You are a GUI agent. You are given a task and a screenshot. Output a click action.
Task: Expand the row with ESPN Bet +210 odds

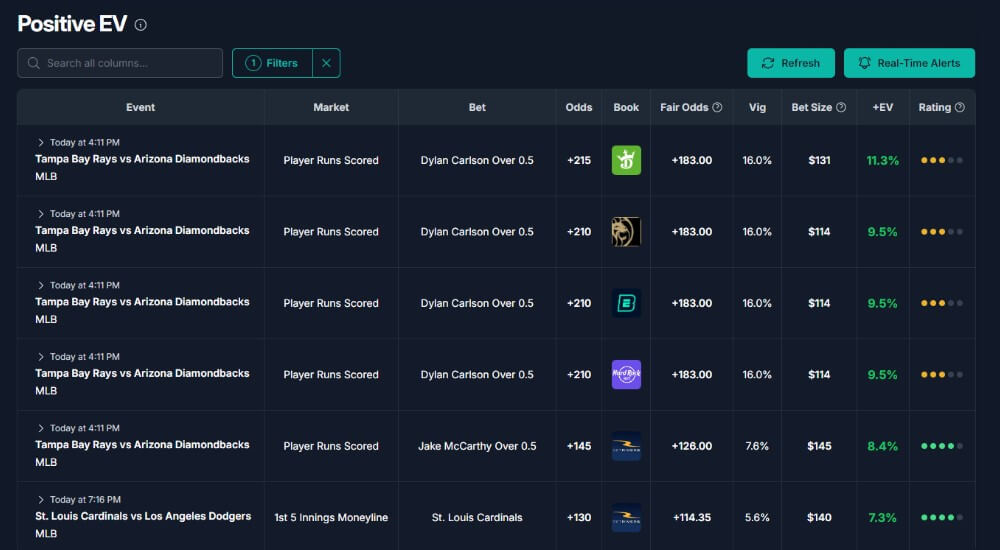click(41, 285)
